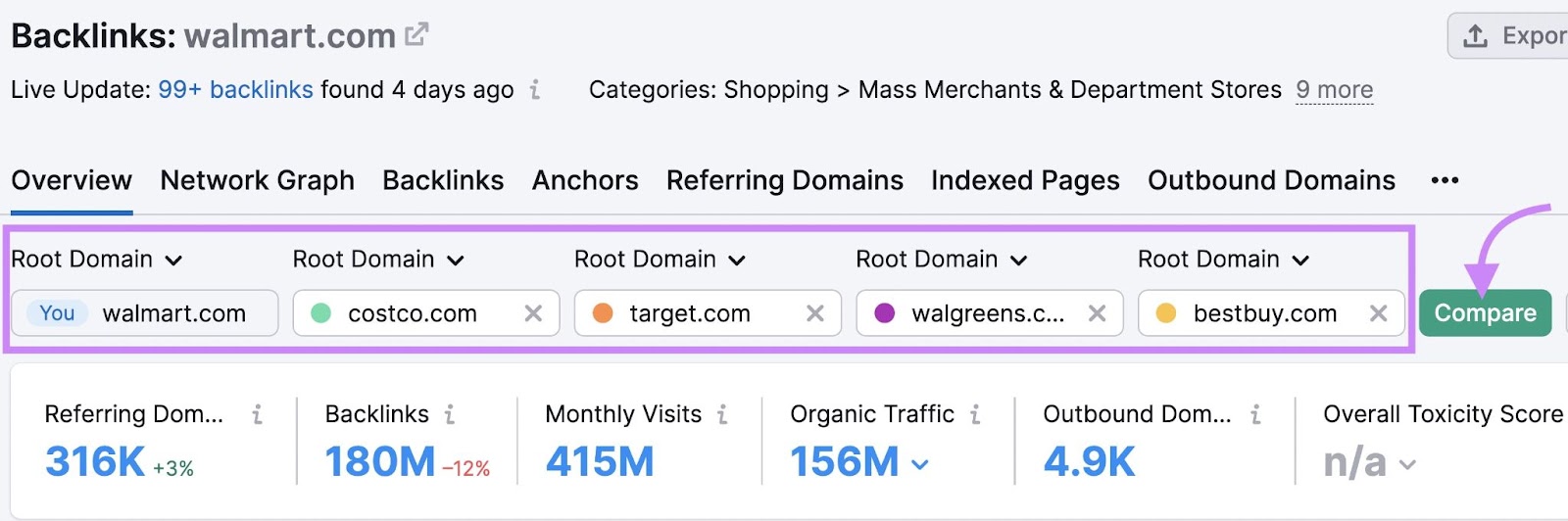This screenshot has height=521, width=1568.
Task: Click the walgreens domain input field
Action: [990, 313]
